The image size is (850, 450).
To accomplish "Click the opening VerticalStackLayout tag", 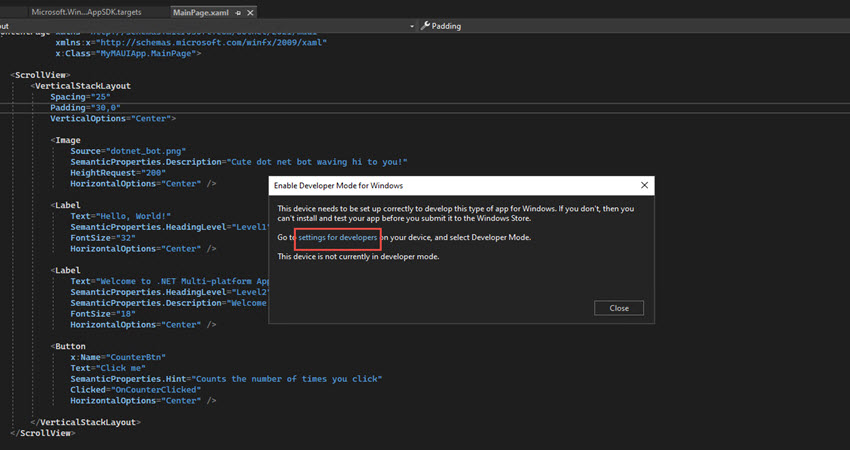I will pyautogui.click(x=82, y=86).
